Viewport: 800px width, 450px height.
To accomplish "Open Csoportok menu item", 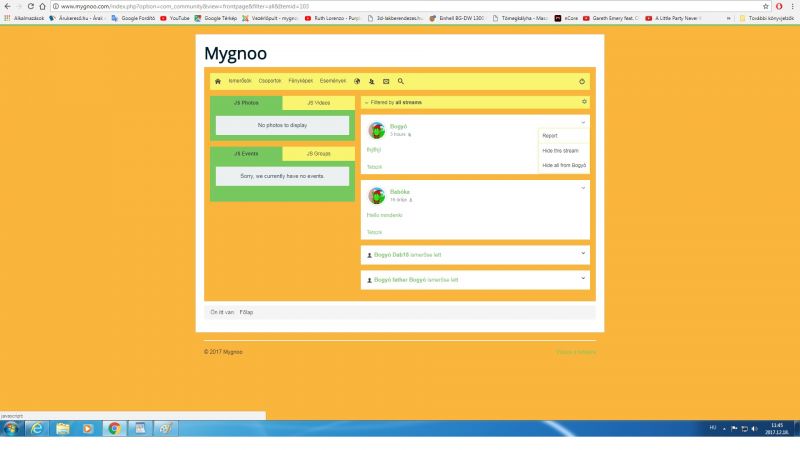I will coord(270,81).
